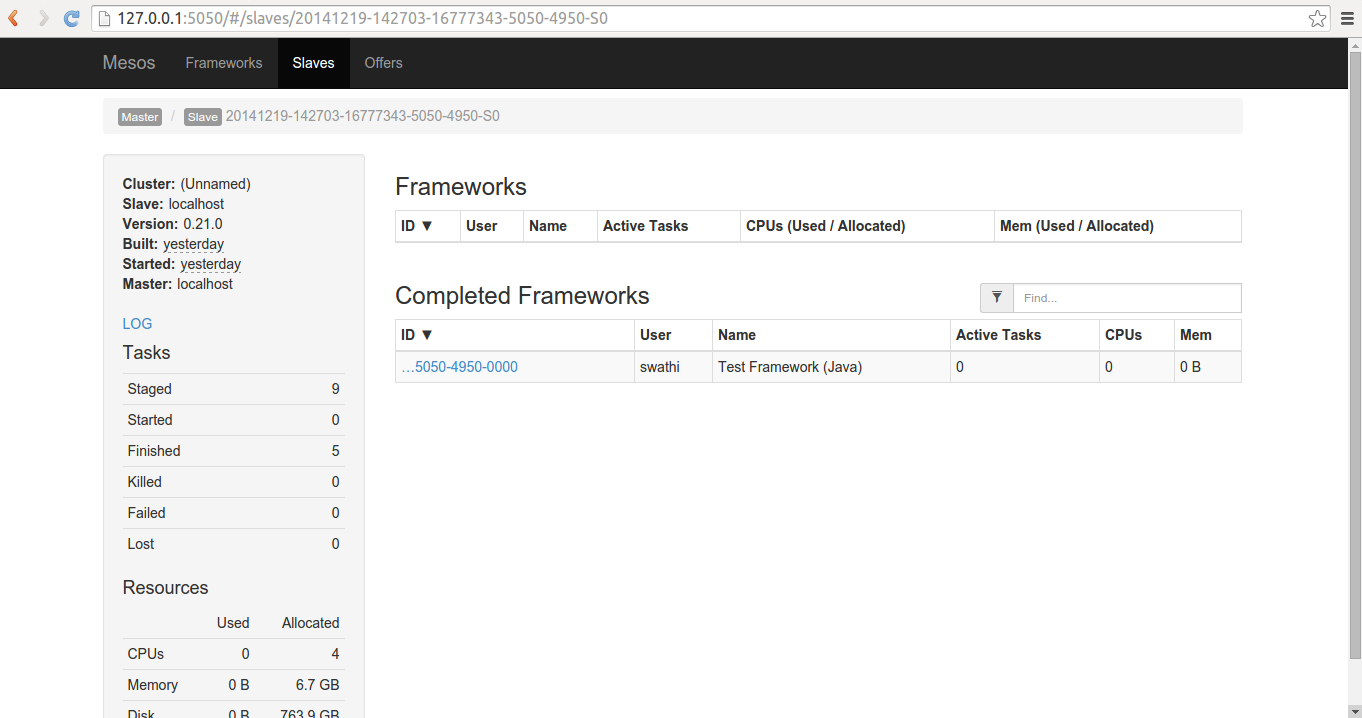Click Started 'yesterday' timestamp

tap(211, 264)
